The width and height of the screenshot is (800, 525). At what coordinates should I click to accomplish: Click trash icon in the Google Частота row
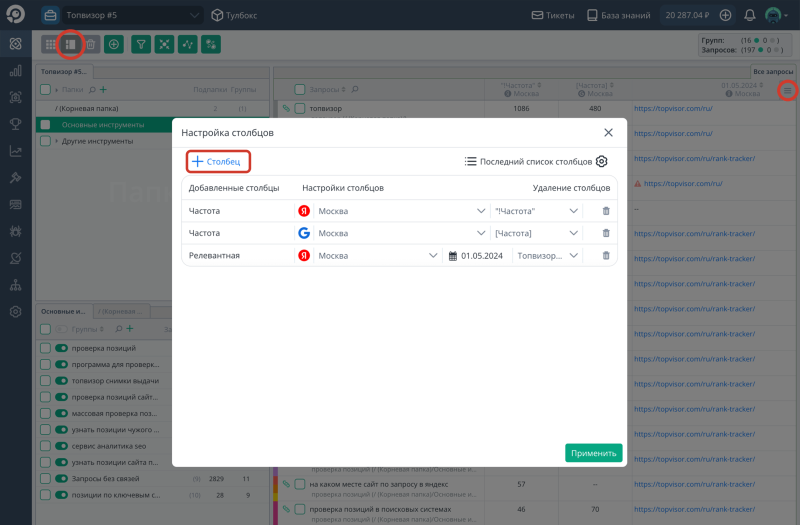pyautogui.click(x=605, y=233)
